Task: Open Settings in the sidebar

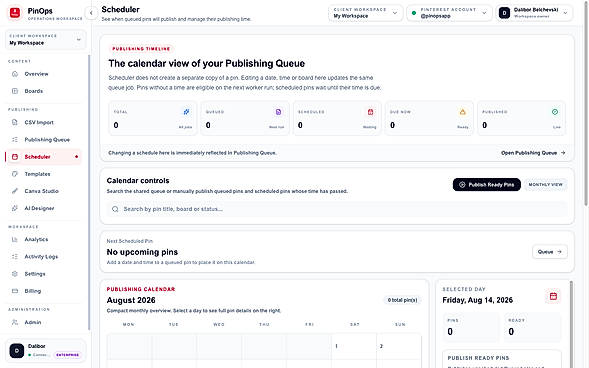Action: pos(43,274)
